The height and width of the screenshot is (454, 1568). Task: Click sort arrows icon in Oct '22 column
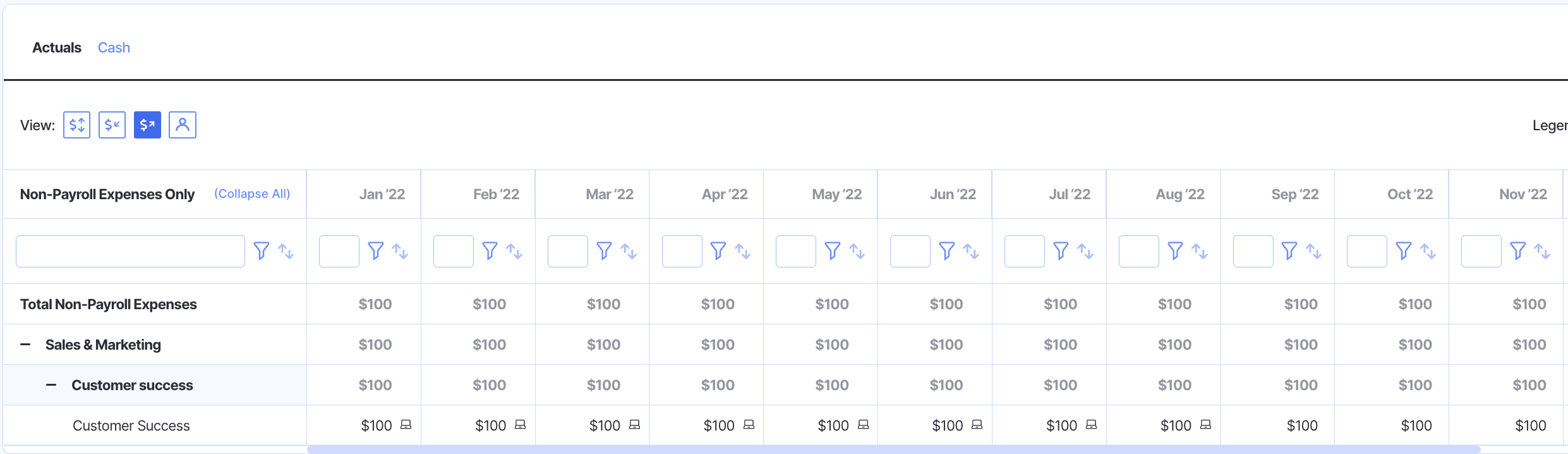pos(1428,251)
